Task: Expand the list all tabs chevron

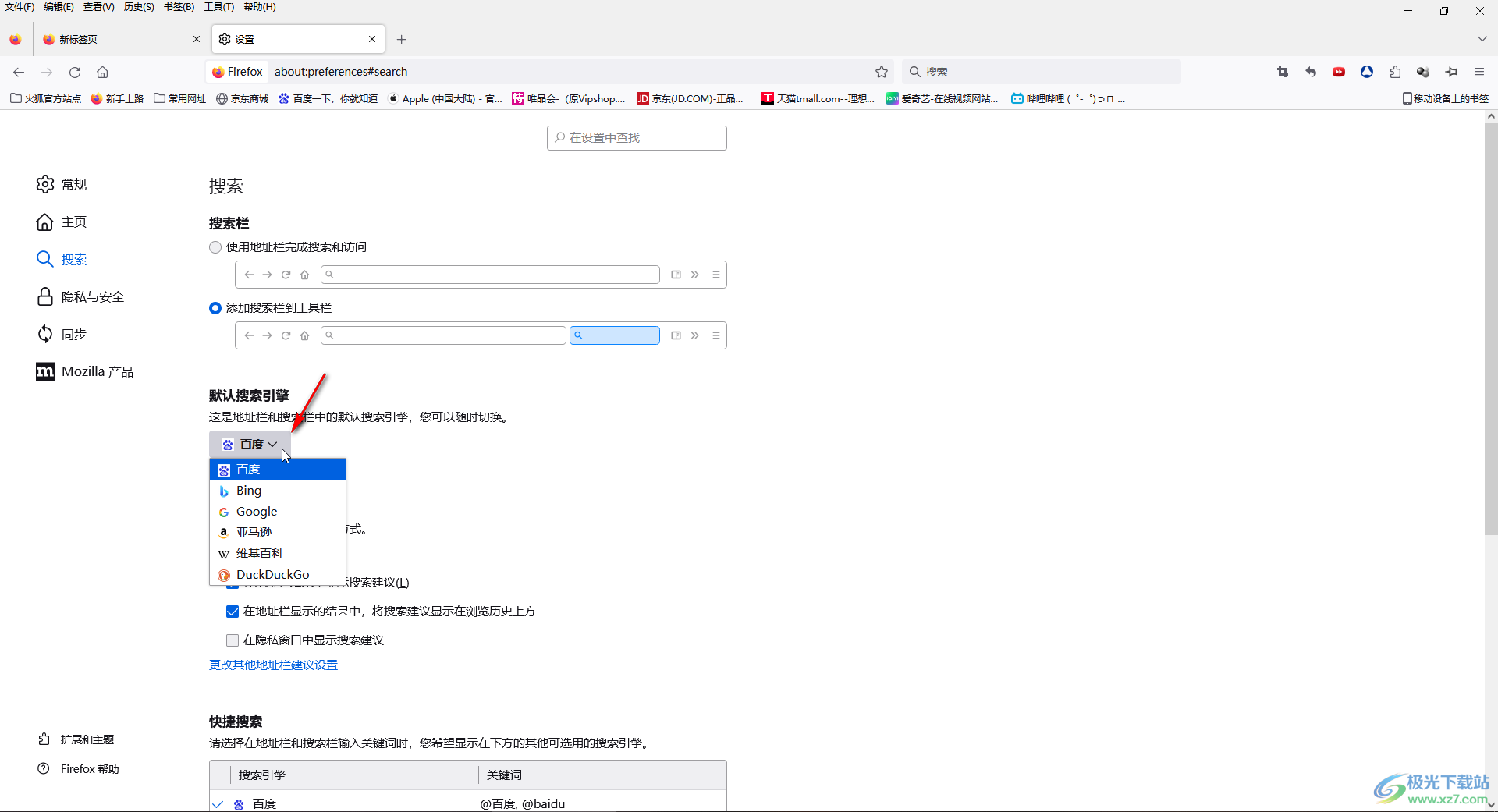Action: click(x=1482, y=39)
